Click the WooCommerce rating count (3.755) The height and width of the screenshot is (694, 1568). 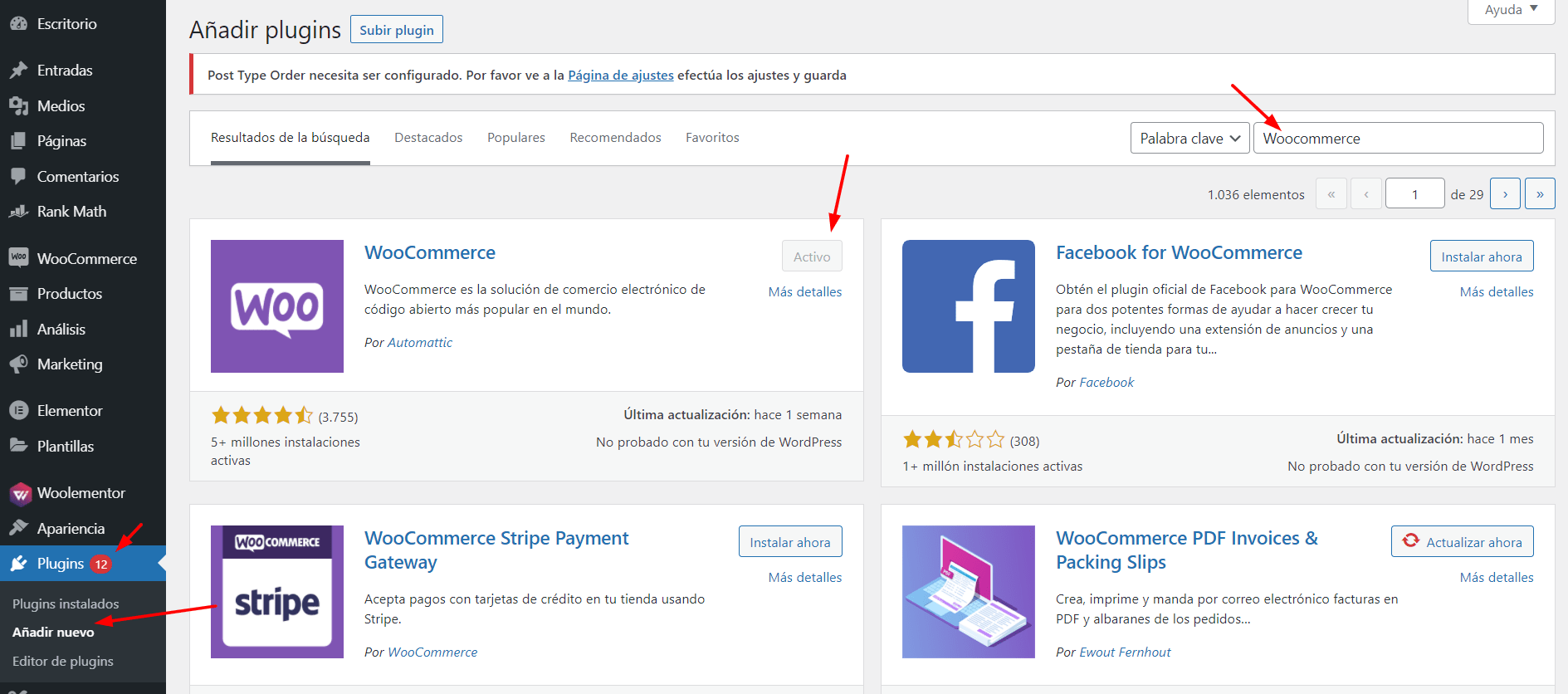[339, 417]
